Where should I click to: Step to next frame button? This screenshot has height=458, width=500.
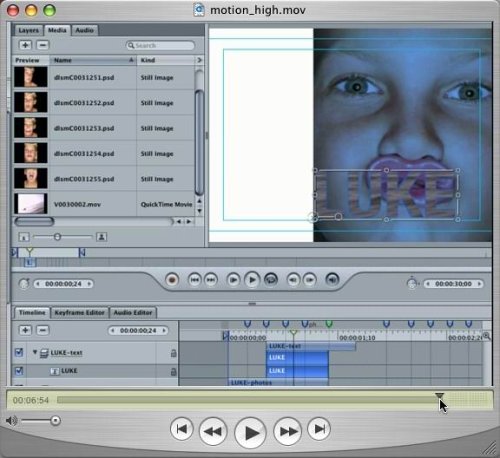(310, 280)
